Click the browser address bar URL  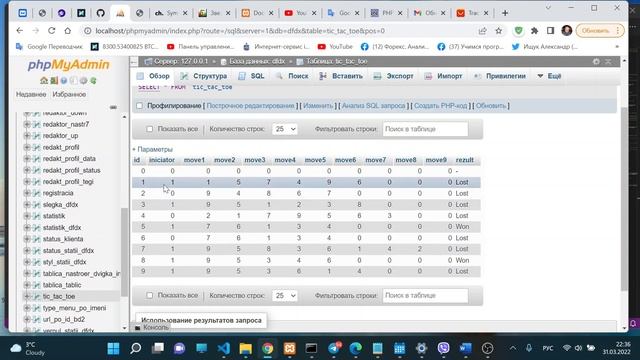(240, 31)
